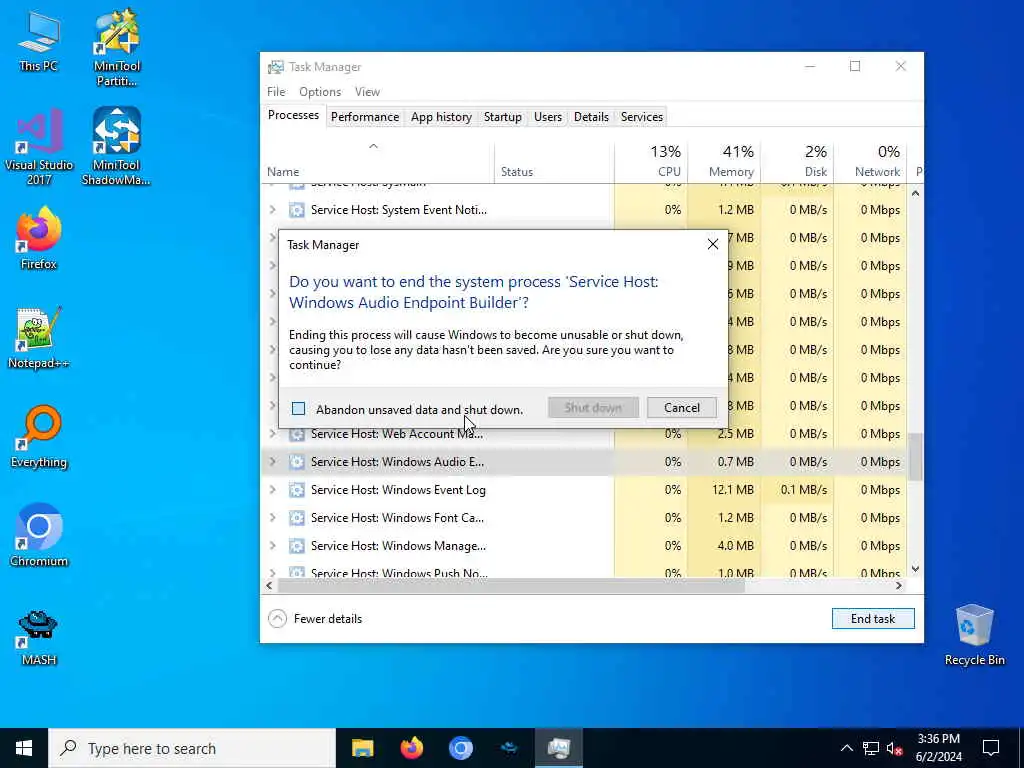Open Notepad++ desktop shortcut

[x=39, y=338]
